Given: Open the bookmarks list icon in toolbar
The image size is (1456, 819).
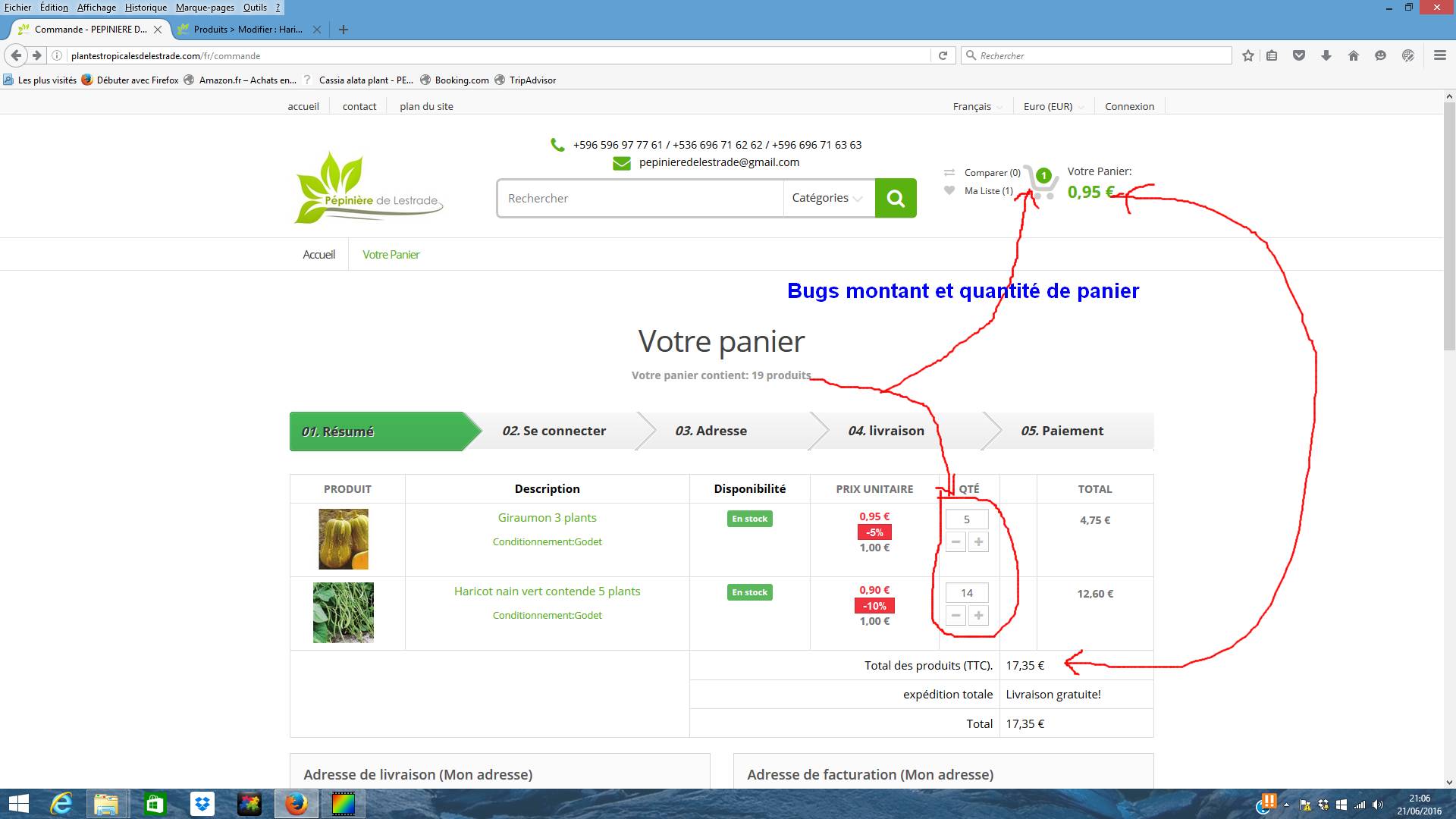Looking at the screenshot, I should tap(1272, 55).
